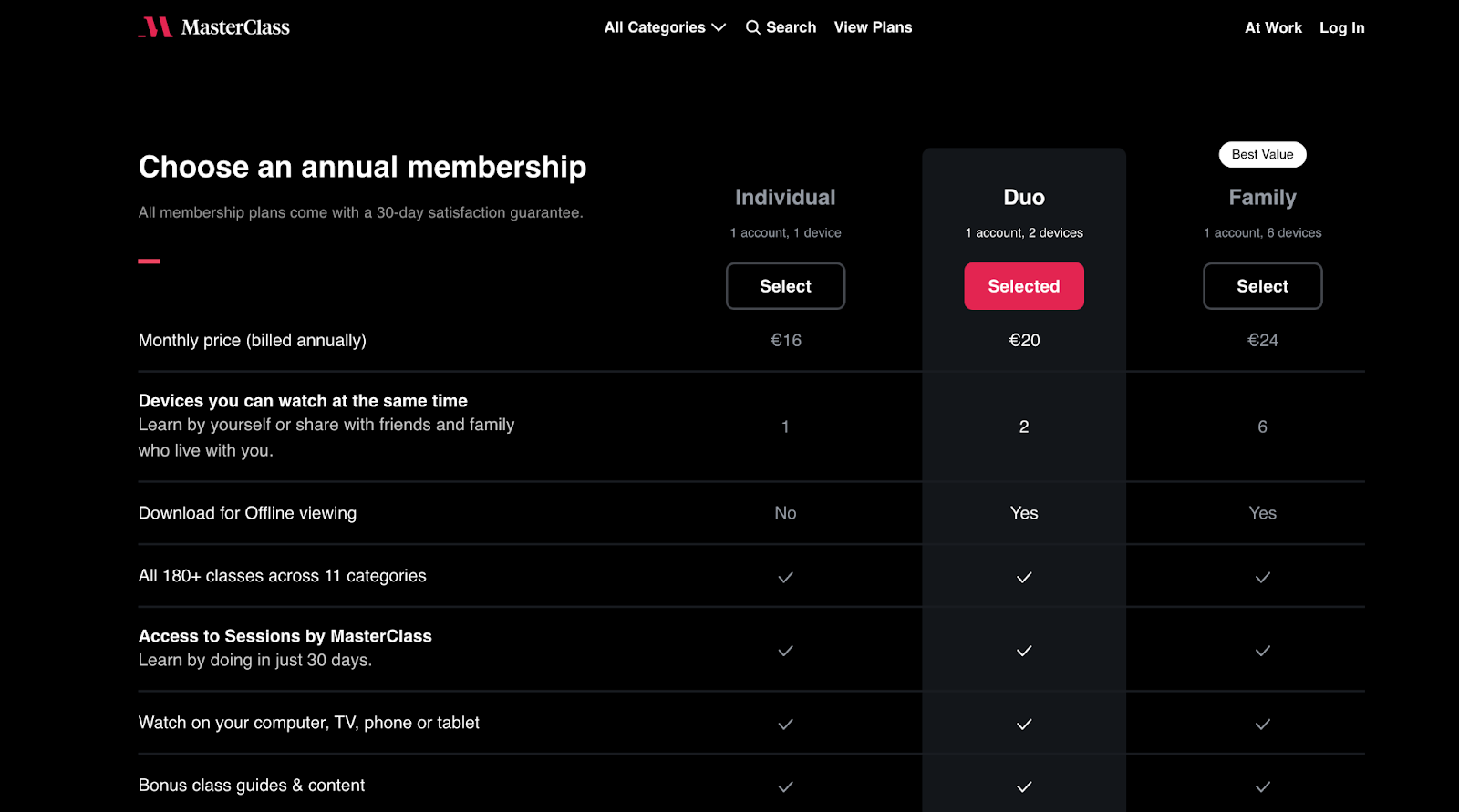
Task: Click Individual checkmark for Bonus class guides
Action: (785, 786)
